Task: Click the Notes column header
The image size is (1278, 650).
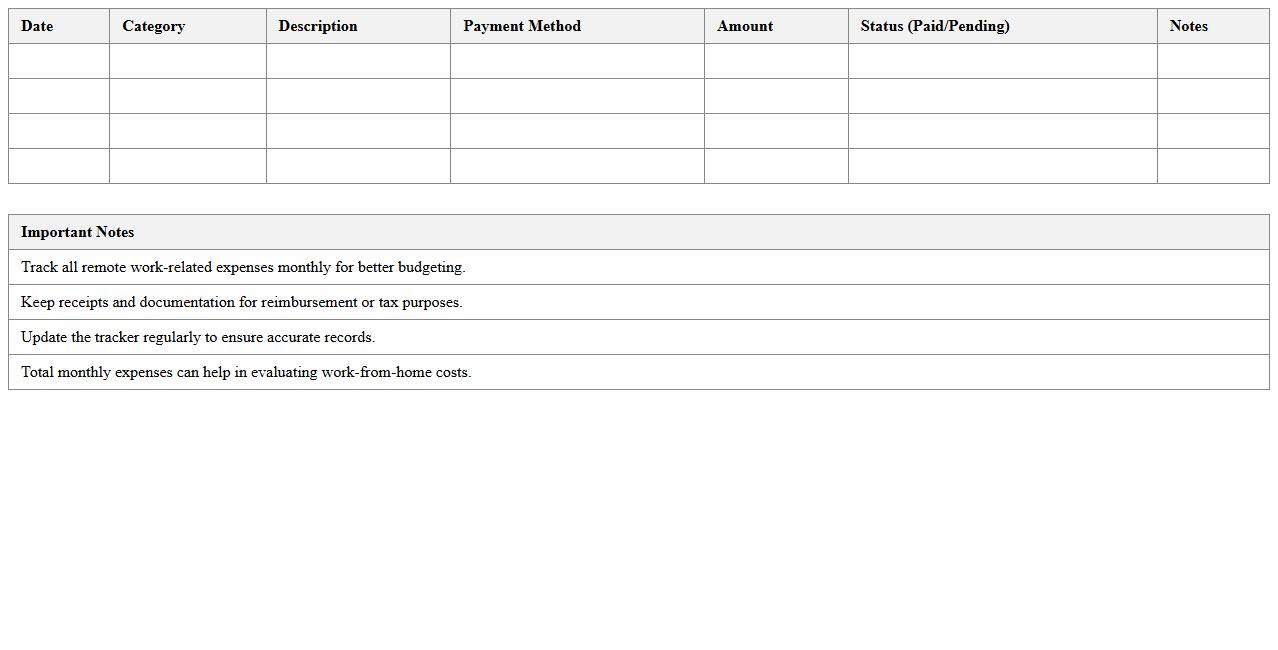Action: pyautogui.click(x=1189, y=26)
